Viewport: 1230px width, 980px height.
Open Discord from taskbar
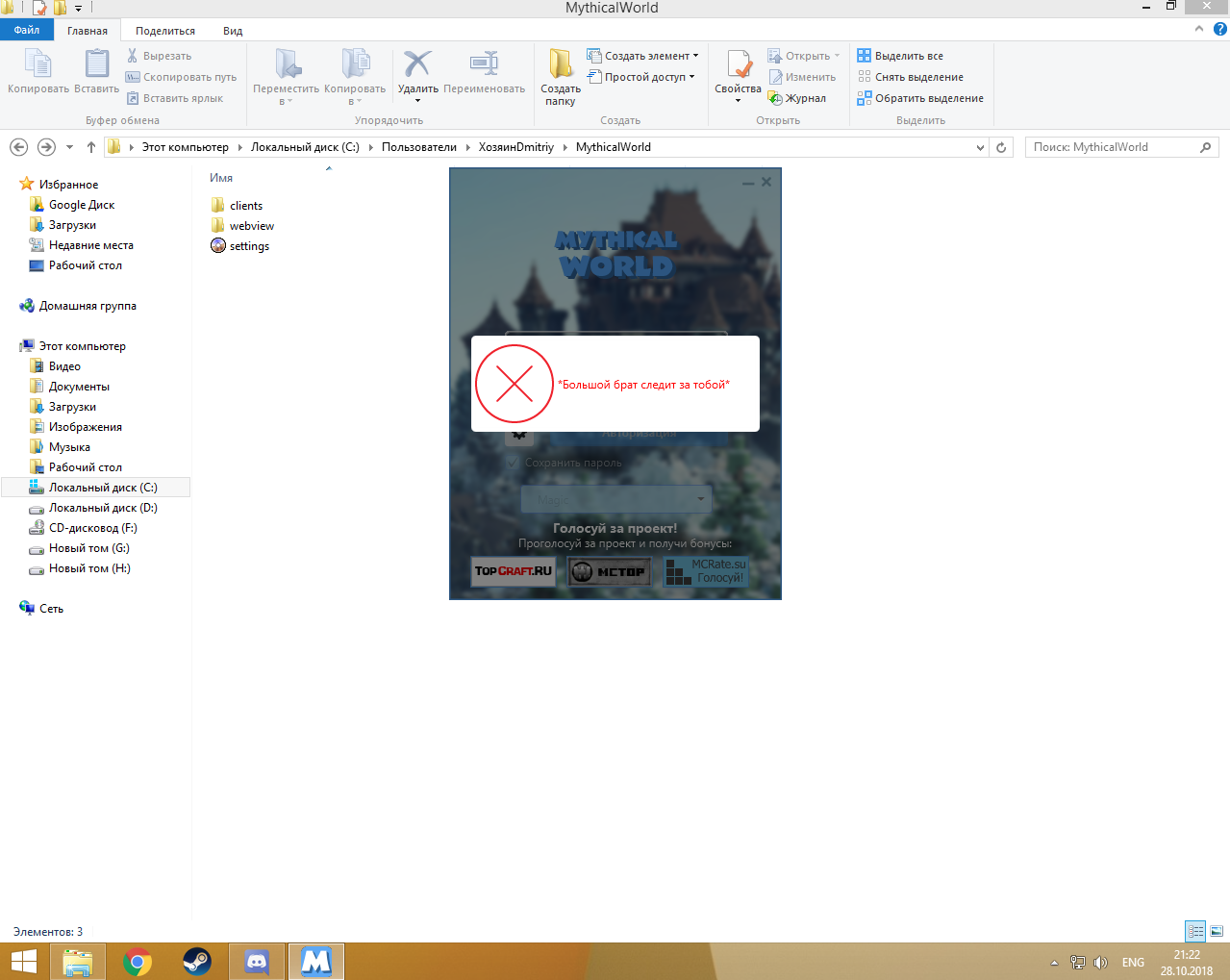[257, 962]
